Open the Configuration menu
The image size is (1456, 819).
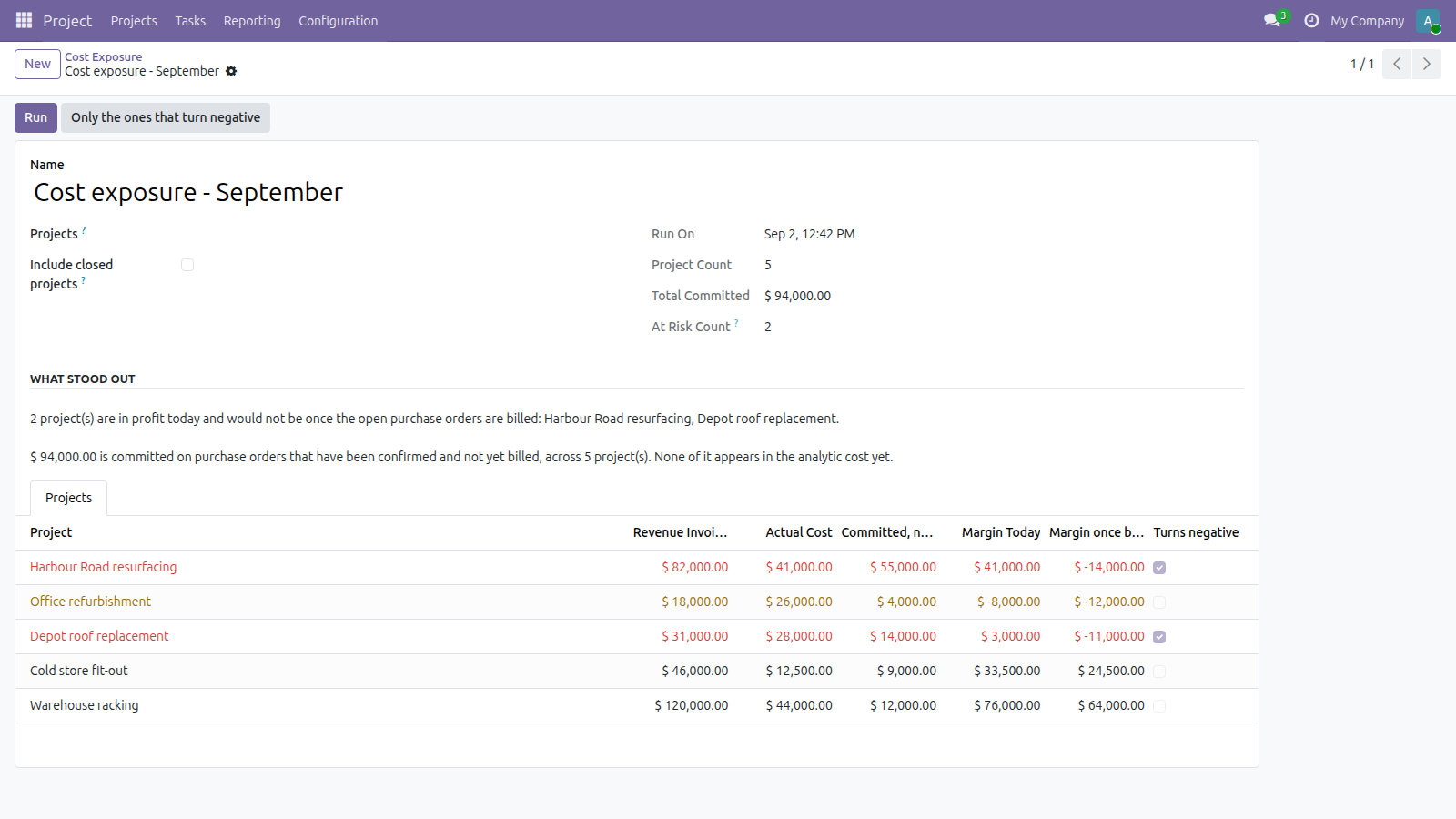338,21
